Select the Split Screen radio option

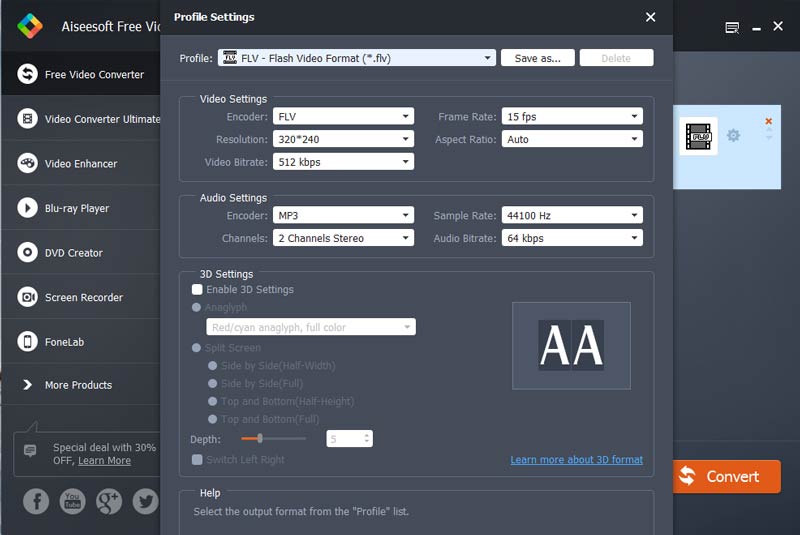[197, 348]
